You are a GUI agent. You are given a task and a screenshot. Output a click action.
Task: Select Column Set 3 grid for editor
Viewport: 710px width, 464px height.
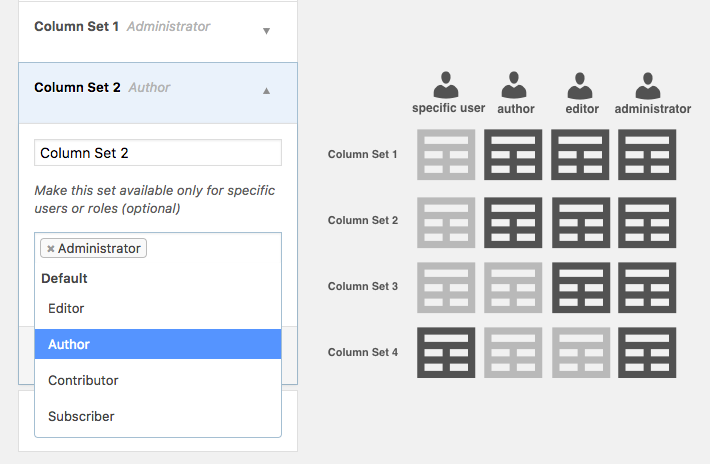coord(581,287)
